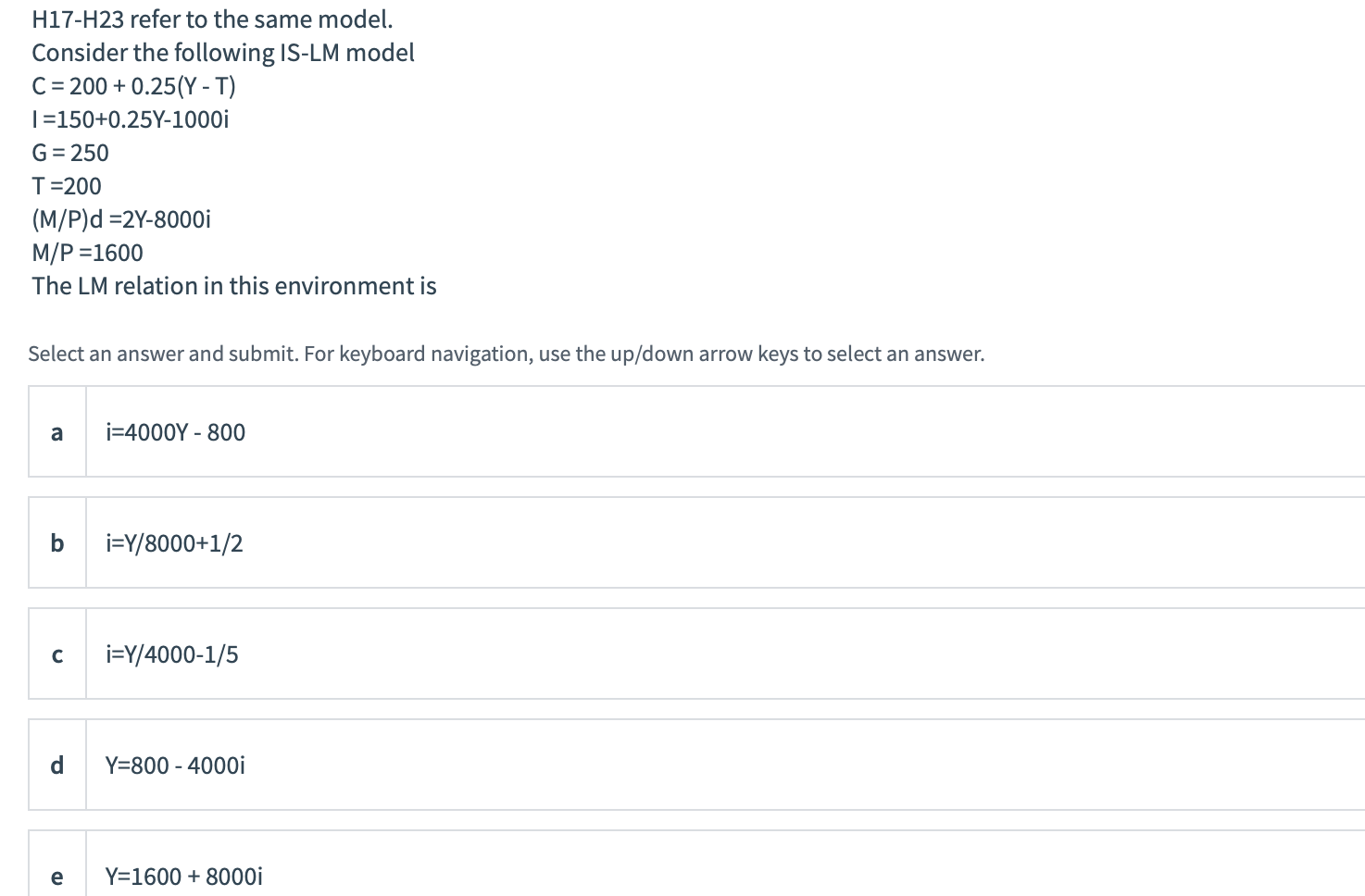Choose answer Y=800 - 4000i
Screen dimensions: 1365x896
point(175,765)
